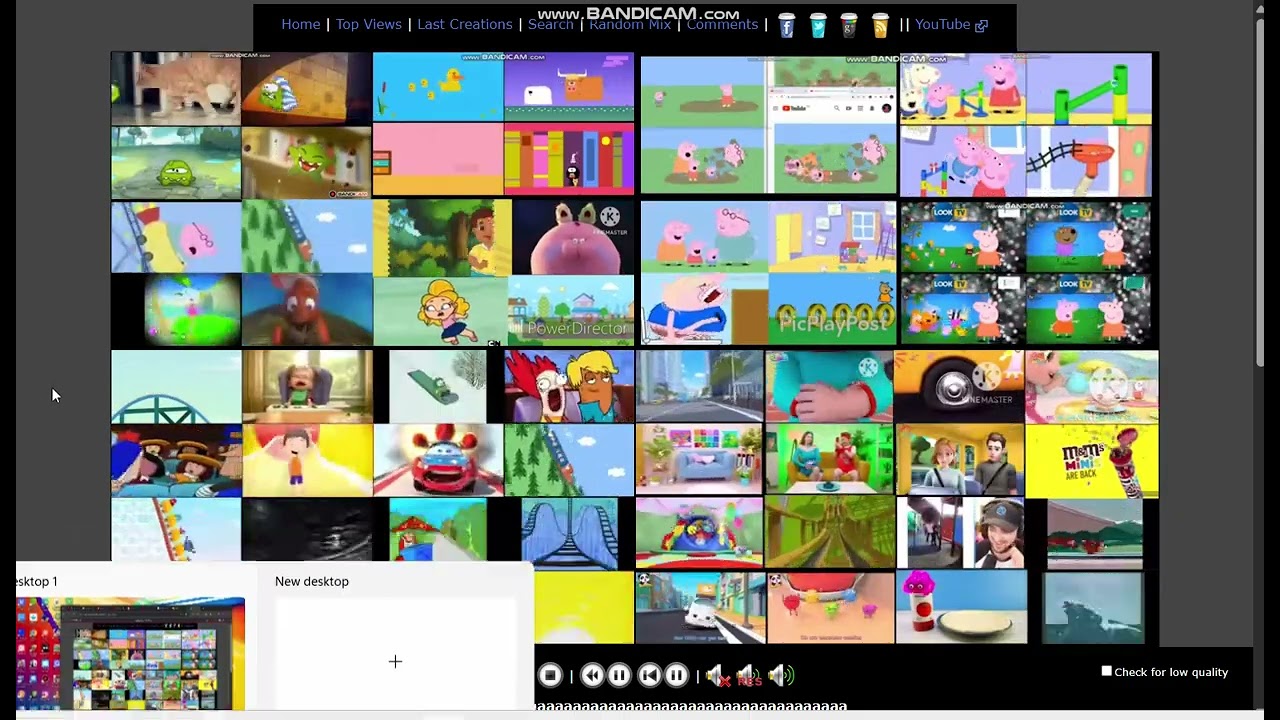
Task: Mute all sound with the red X speaker
Action: [x=716, y=676]
